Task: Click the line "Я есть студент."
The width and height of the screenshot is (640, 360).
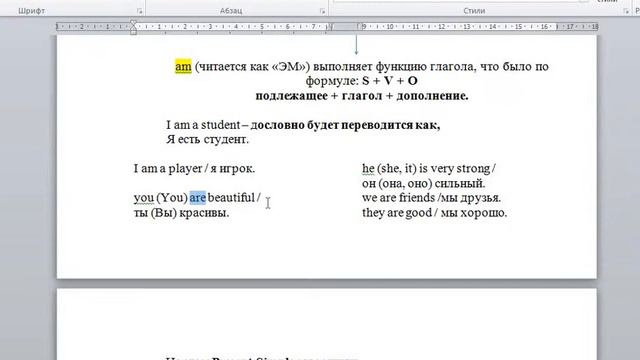Action: tap(207, 140)
